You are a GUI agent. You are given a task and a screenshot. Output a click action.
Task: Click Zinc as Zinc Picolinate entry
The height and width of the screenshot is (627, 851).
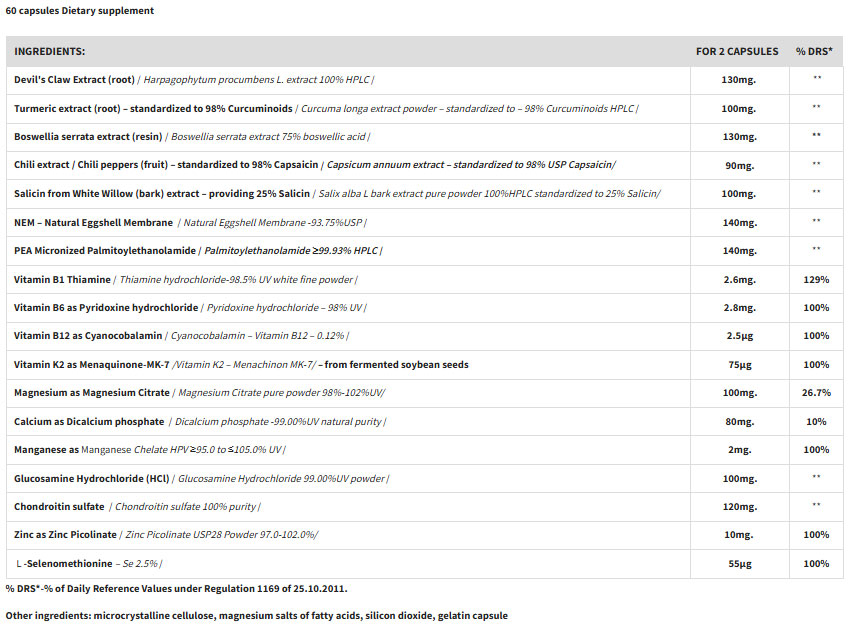tap(65, 535)
